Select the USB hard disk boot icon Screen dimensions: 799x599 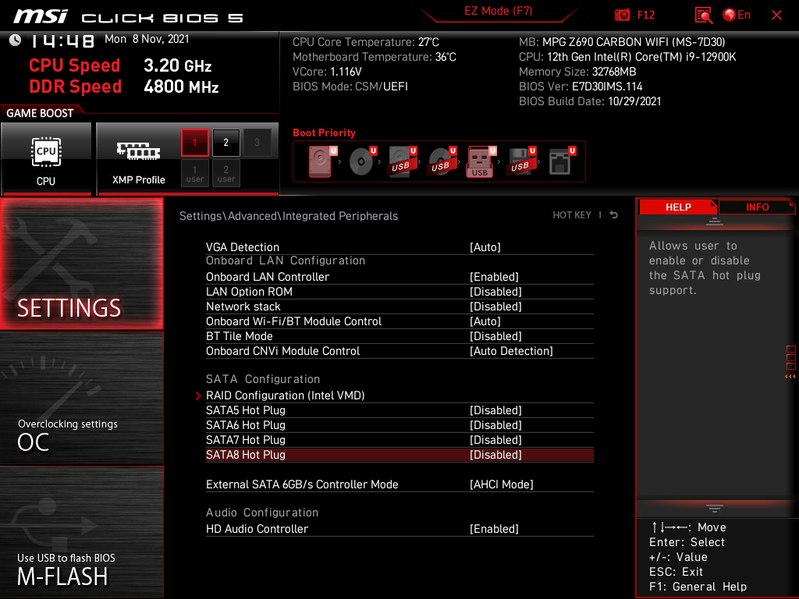pos(402,161)
